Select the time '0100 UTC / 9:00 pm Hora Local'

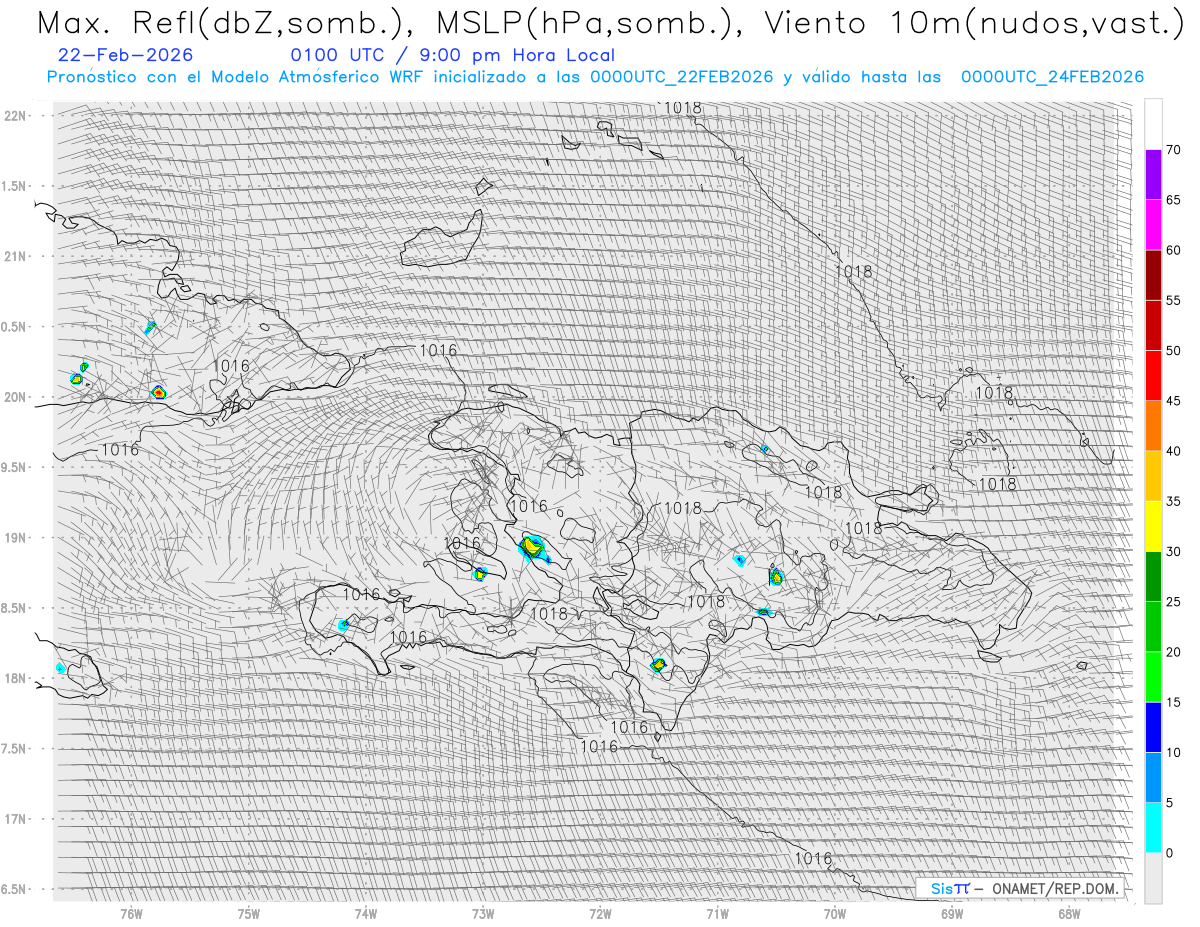tap(453, 56)
